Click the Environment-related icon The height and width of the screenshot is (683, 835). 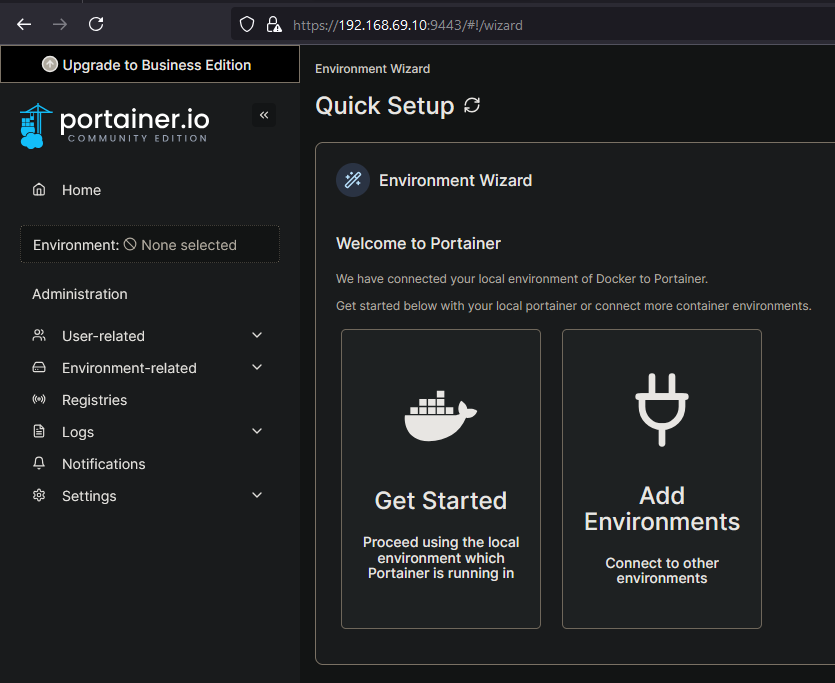(x=38, y=367)
